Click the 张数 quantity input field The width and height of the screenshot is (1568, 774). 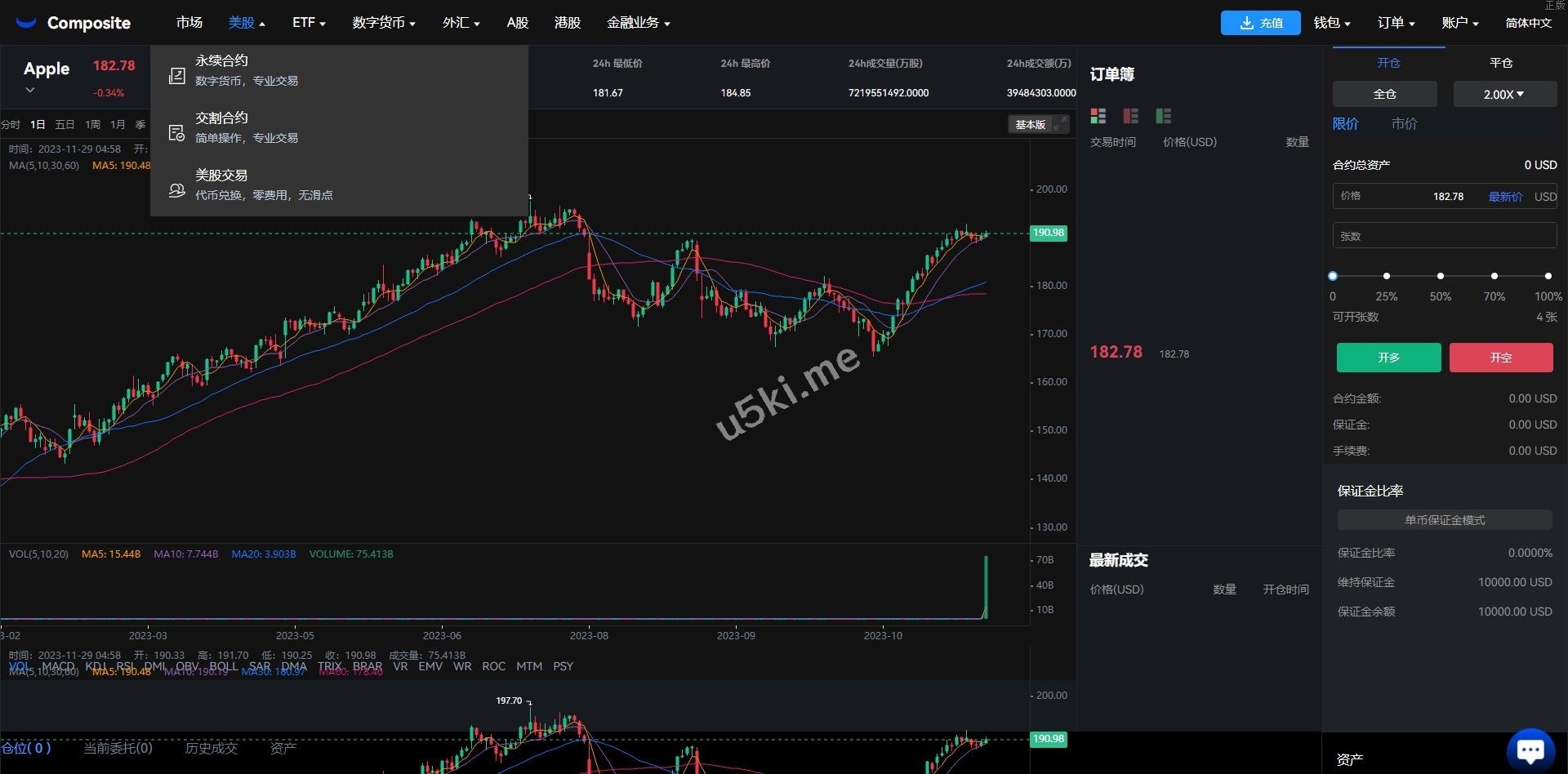click(x=1444, y=235)
